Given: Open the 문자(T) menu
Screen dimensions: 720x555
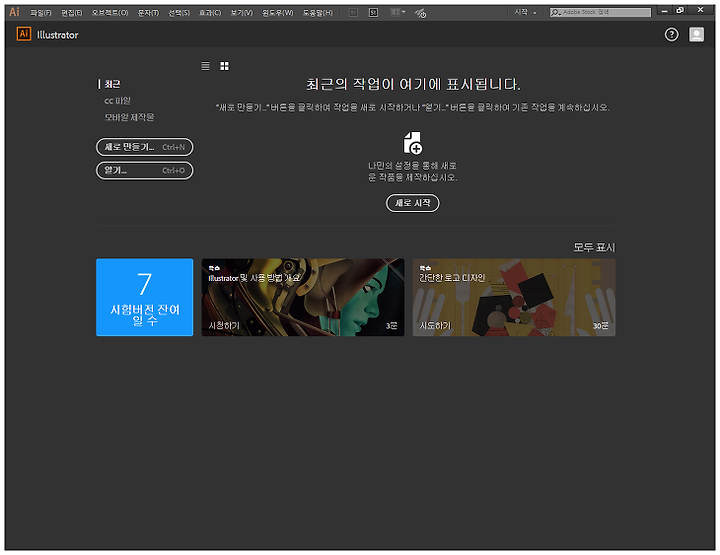Looking at the screenshot, I should (148, 13).
